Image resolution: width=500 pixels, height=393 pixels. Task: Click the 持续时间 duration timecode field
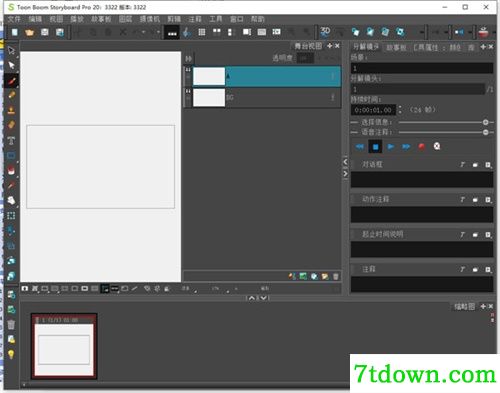[x=373, y=110]
